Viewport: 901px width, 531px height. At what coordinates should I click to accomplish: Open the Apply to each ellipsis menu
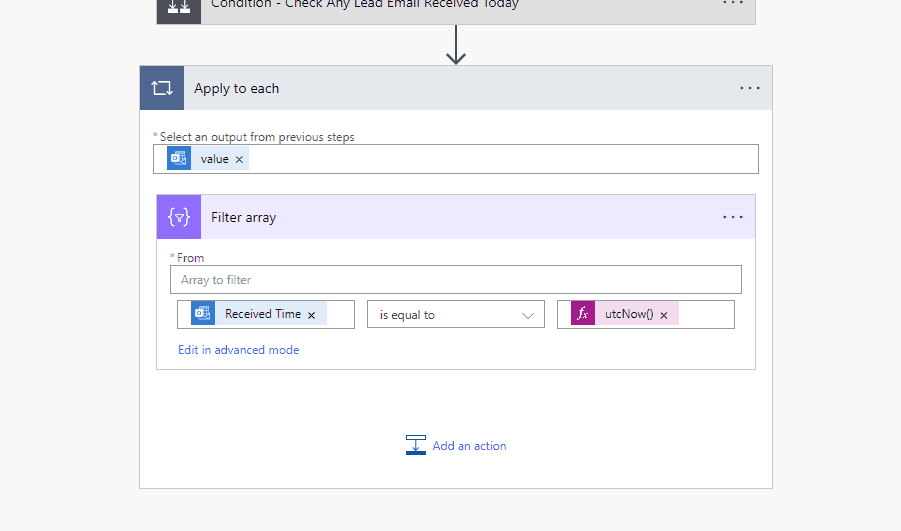[x=750, y=88]
